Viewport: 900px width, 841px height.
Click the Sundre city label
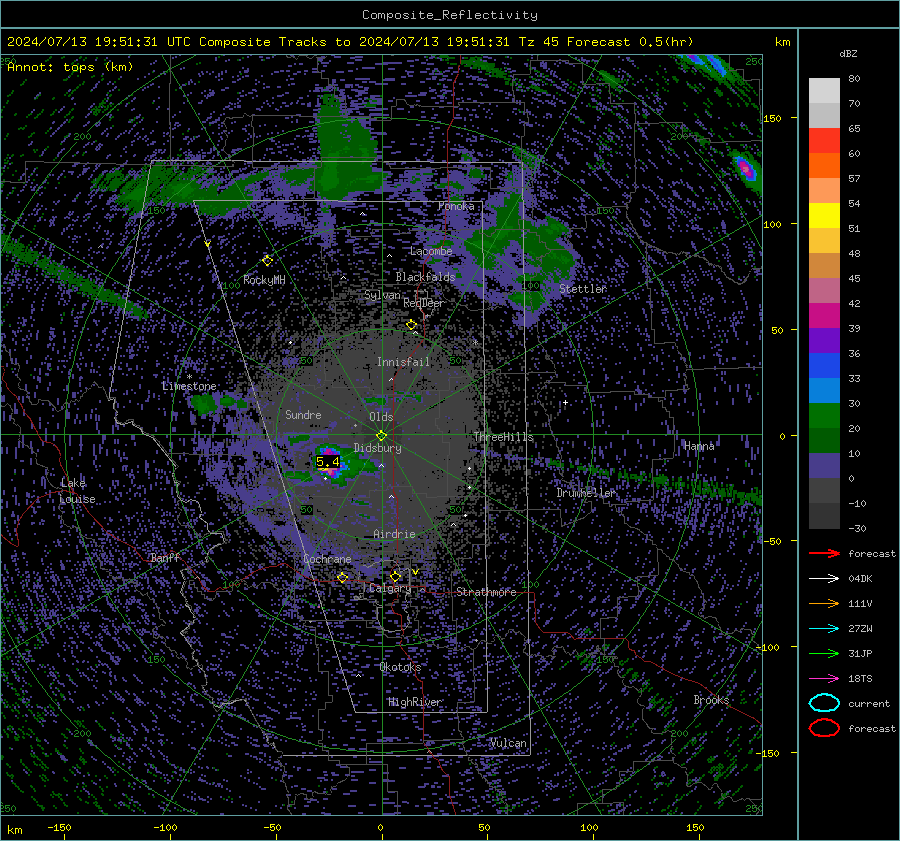point(303,414)
